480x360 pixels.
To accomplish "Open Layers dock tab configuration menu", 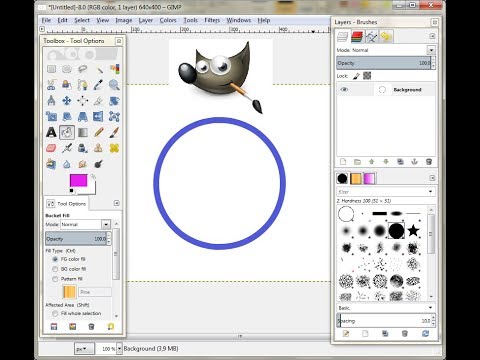I will (432, 36).
